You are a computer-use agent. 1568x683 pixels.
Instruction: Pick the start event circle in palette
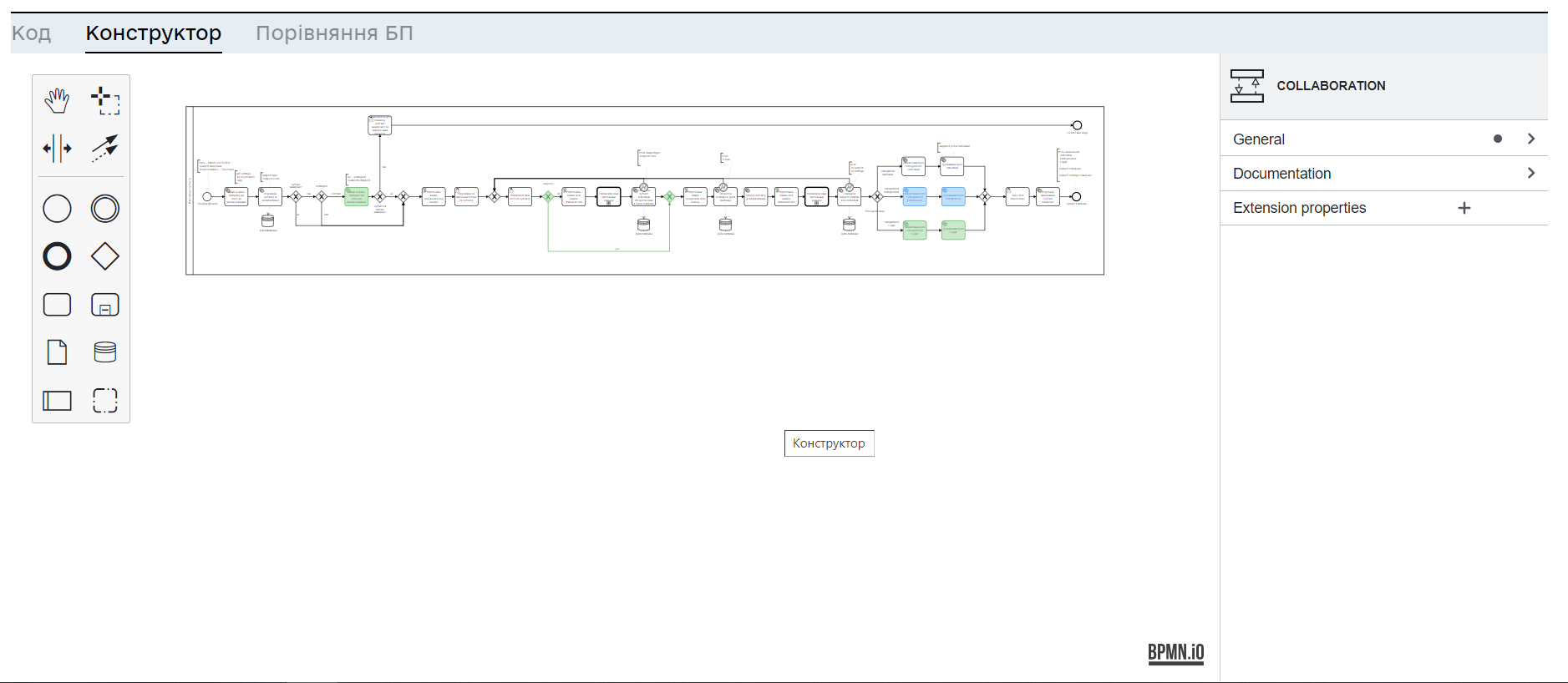click(x=57, y=209)
